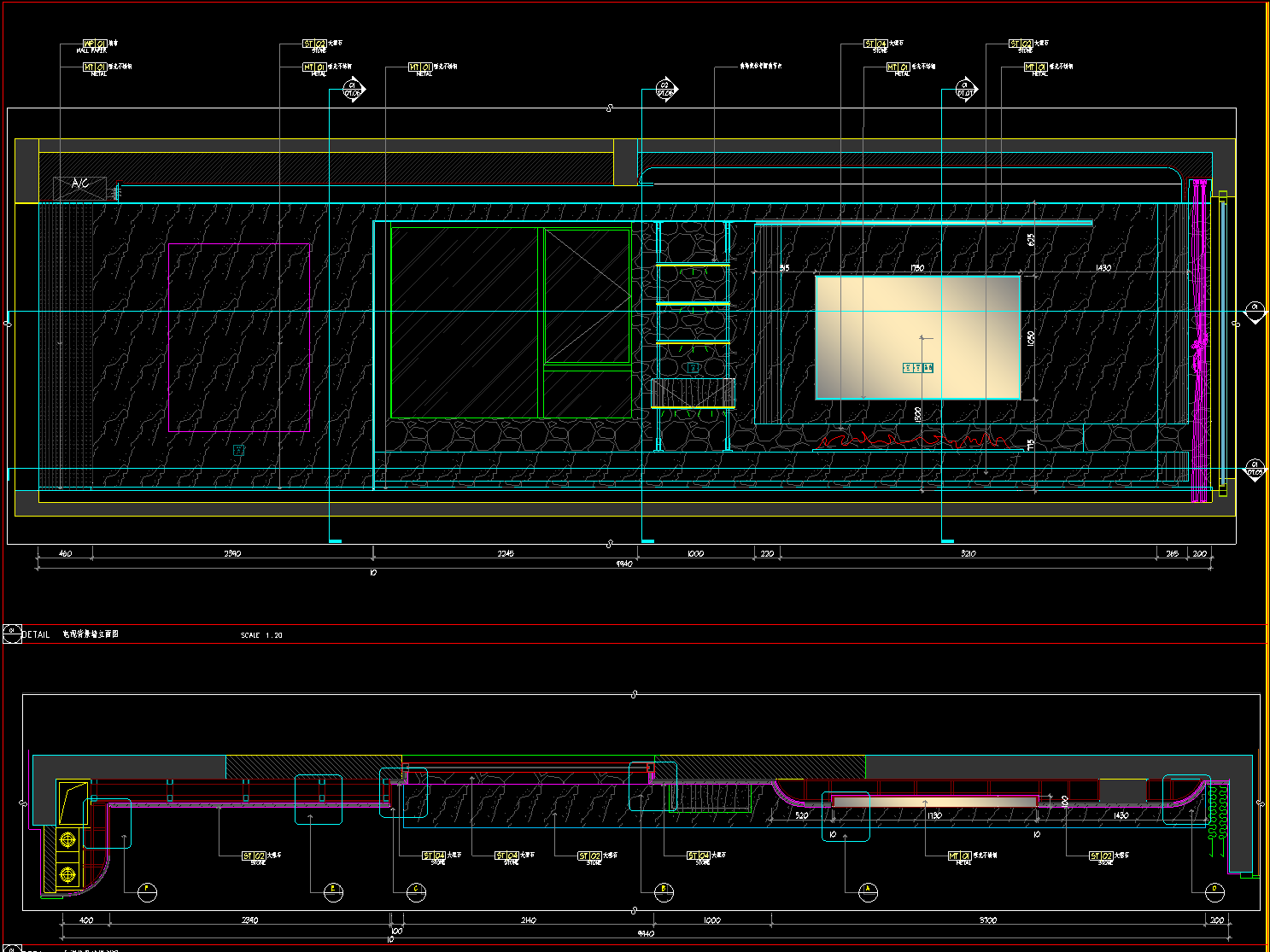The width and height of the screenshot is (1270, 952).
Task: Click the lower section marker on right edge
Action: coord(1254,470)
